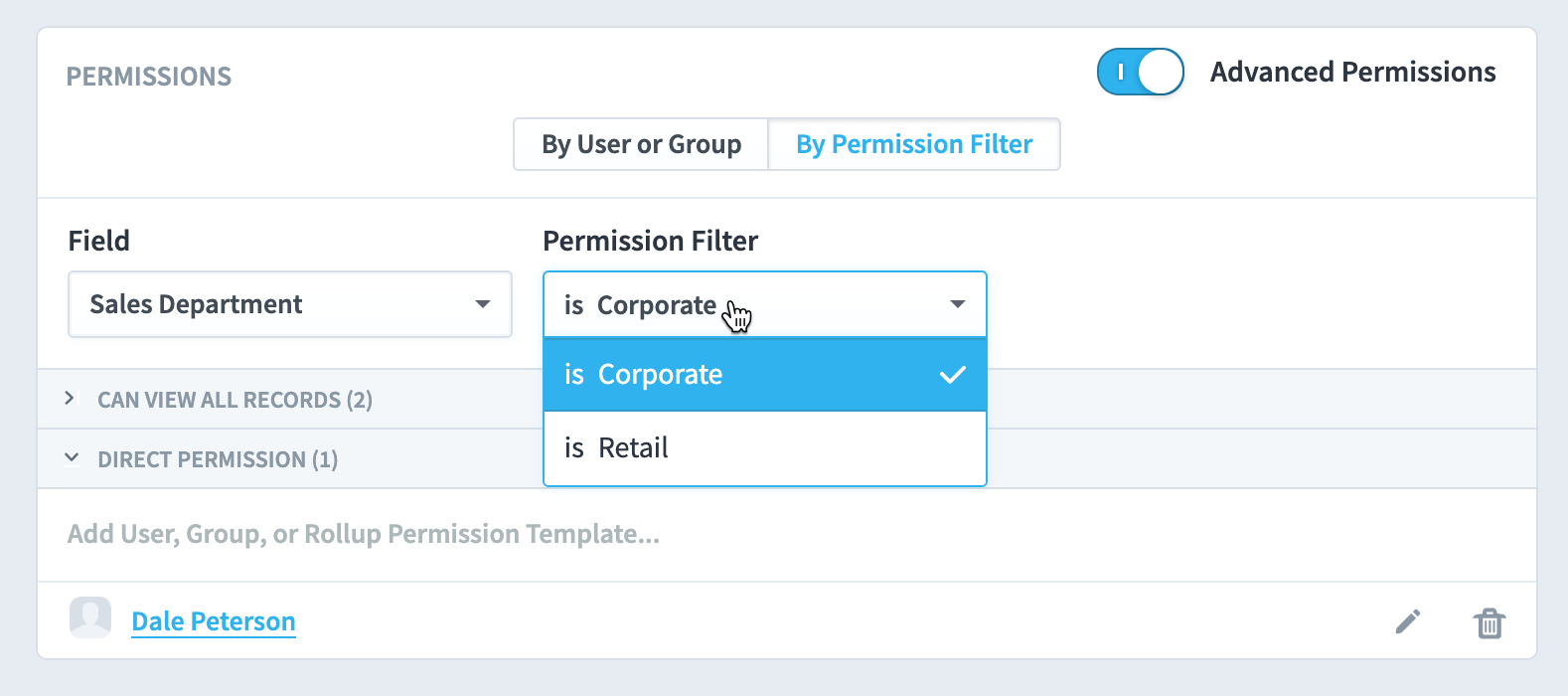Click the Direct Permission (1) header text

pyautogui.click(x=218, y=459)
